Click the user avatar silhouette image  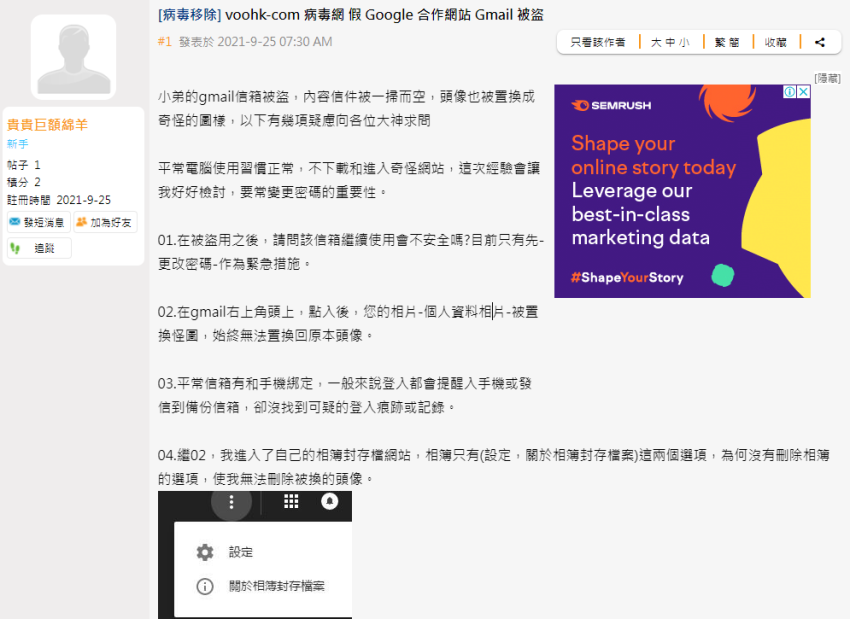pyautogui.click(x=73, y=57)
